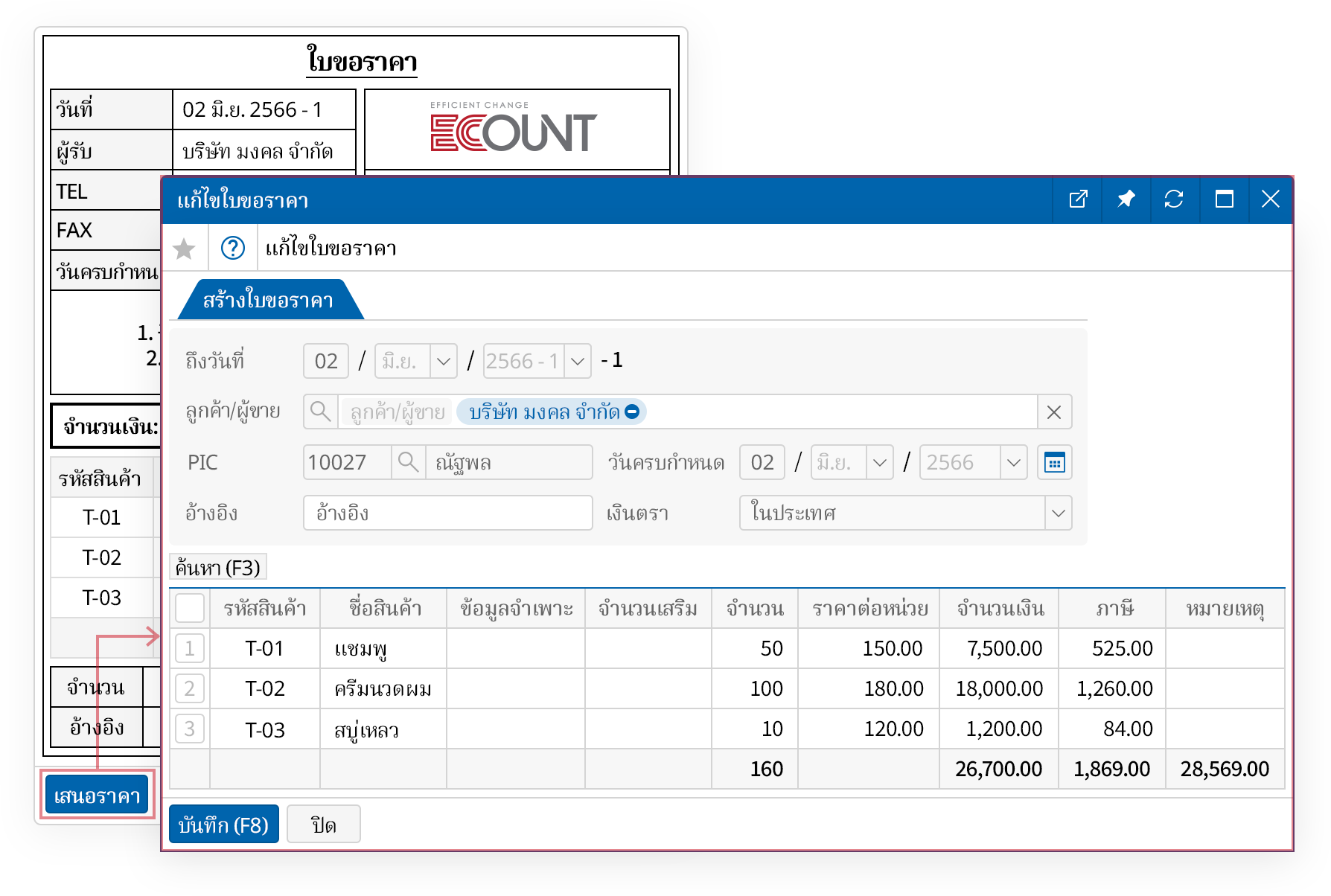Select the สร้างใบขอราคา tab
Image resolution: width=1331 pixels, height=896 pixels.
coord(268,301)
